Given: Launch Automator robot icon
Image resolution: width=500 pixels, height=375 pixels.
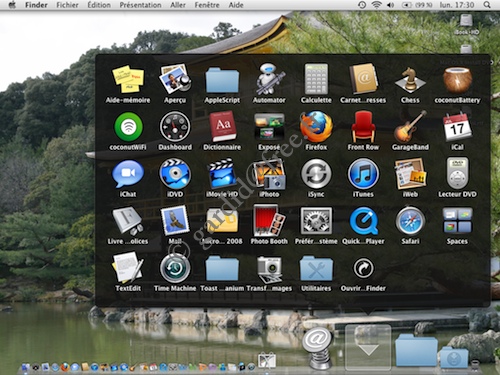Looking at the screenshot, I should point(269,79).
